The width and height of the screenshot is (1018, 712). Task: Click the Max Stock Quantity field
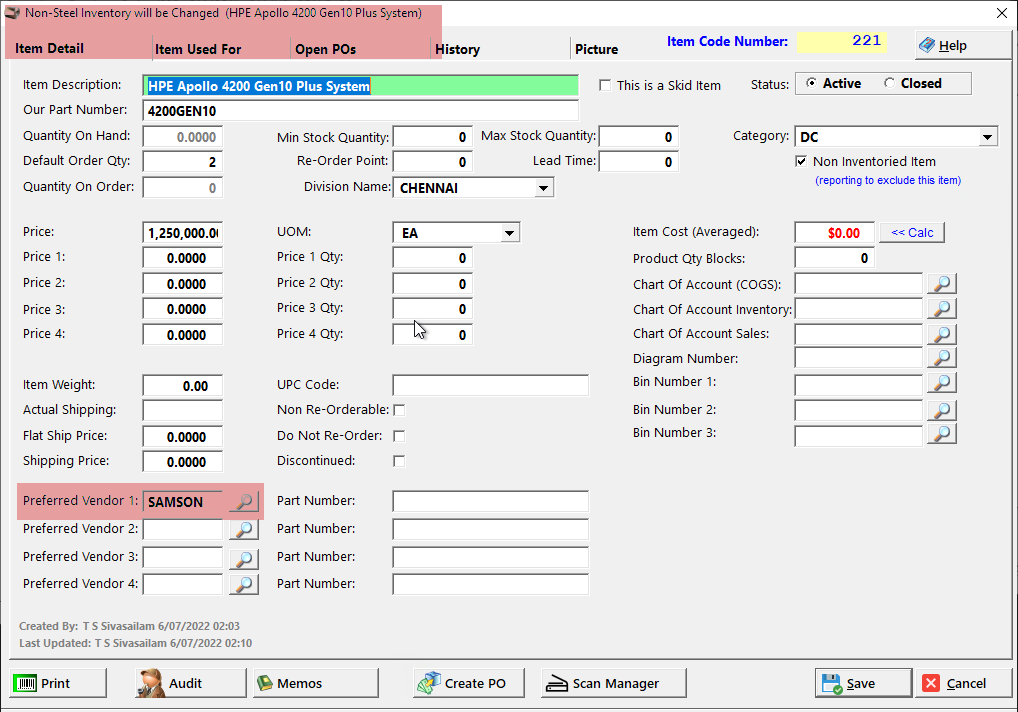tap(639, 137)
